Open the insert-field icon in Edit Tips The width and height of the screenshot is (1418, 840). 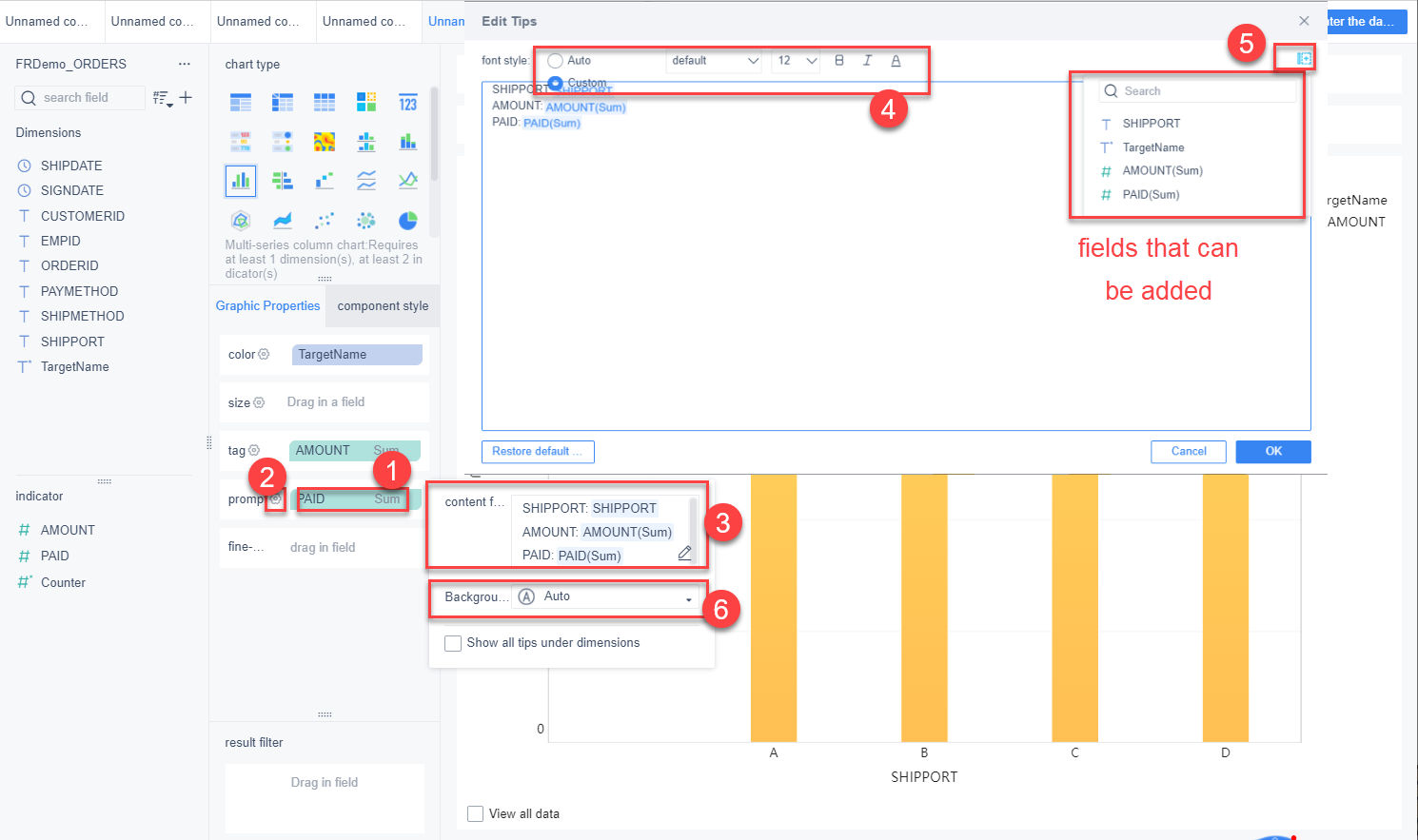click(x=1304, y=59)
